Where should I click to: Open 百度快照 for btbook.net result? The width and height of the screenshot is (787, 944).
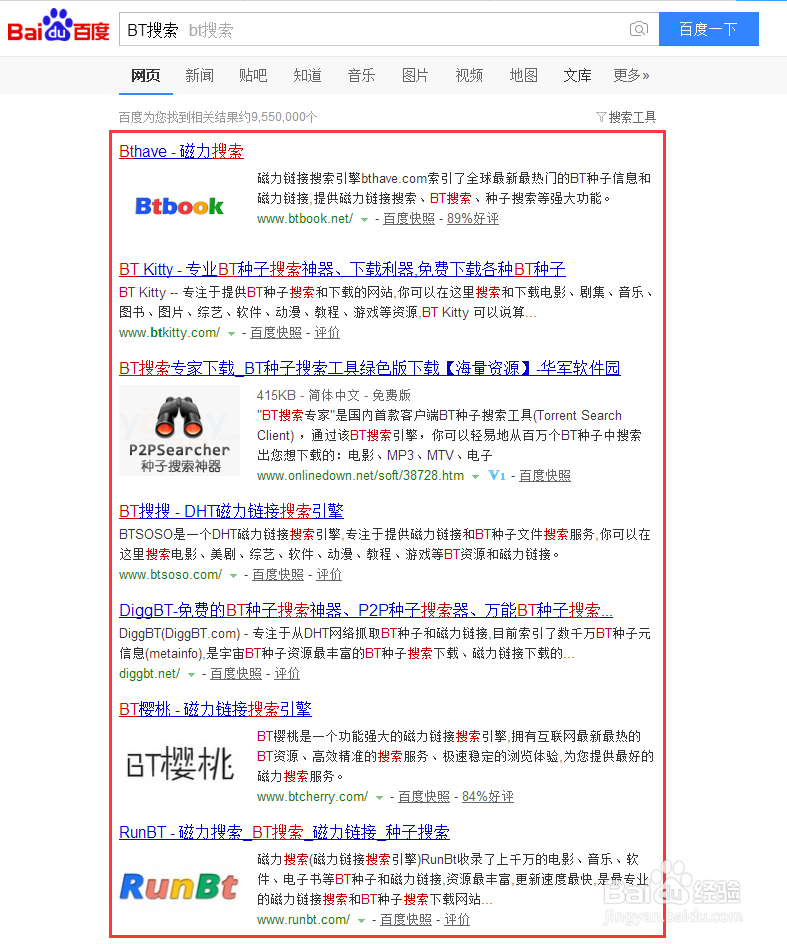coord(409,219)
